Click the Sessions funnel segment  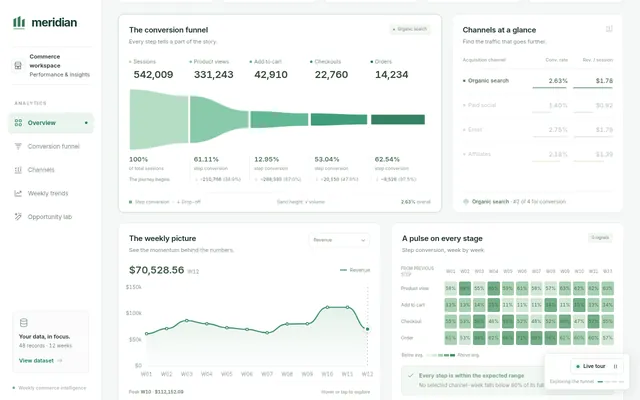click(159, 120)
